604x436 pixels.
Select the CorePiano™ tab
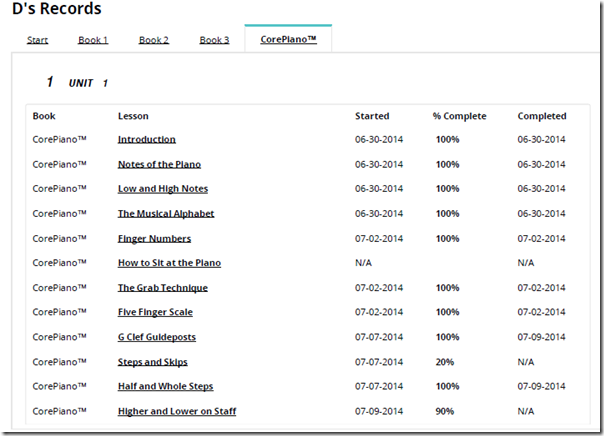pos(288,39)
